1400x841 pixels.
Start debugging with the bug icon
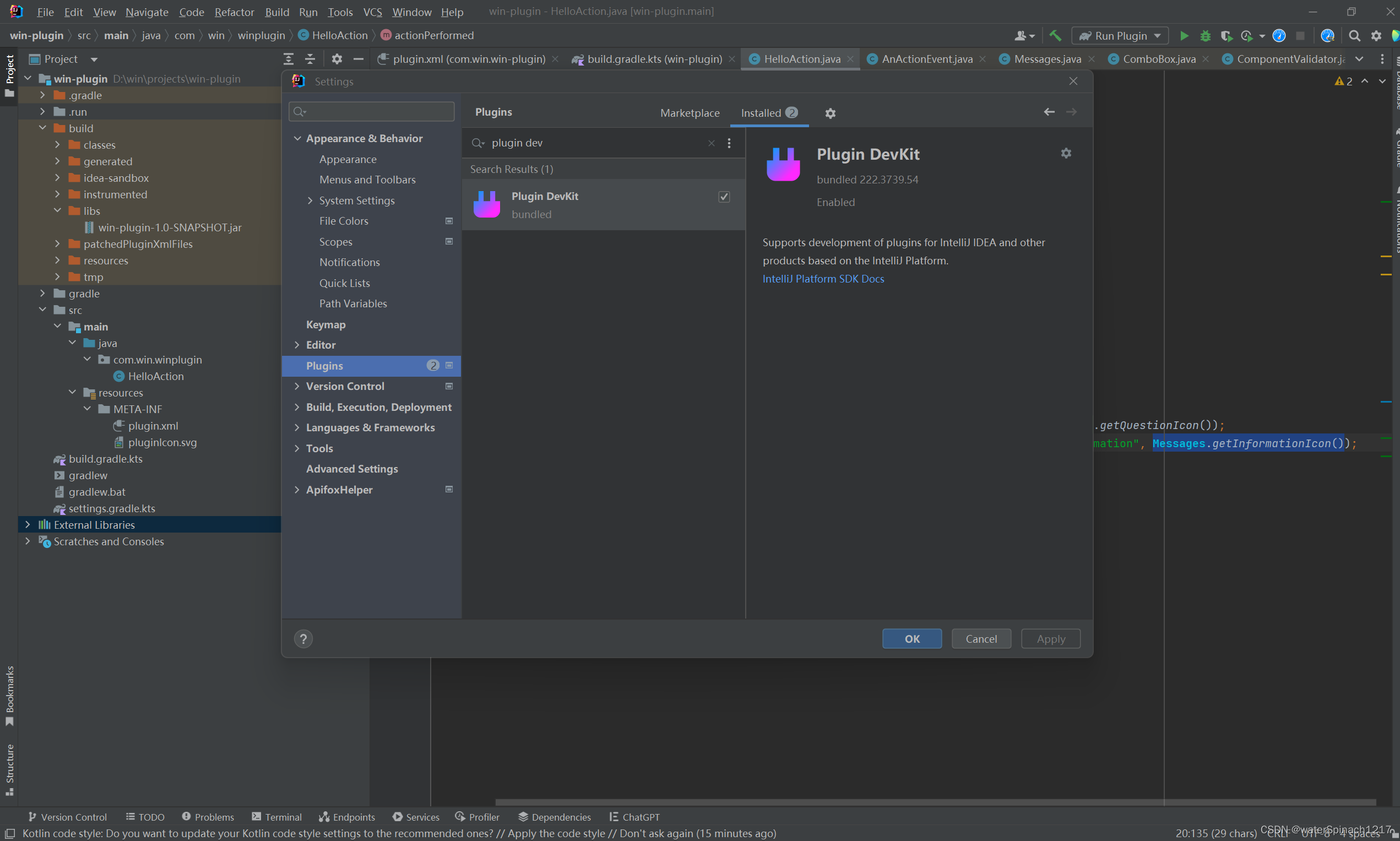point(1205,36)
